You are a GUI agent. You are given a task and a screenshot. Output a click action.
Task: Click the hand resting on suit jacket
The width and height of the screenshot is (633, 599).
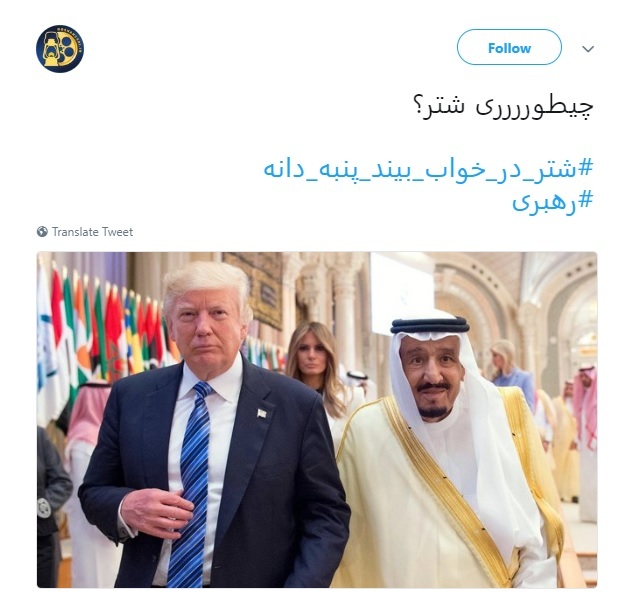pyautogui.click(x=157, y=509)
